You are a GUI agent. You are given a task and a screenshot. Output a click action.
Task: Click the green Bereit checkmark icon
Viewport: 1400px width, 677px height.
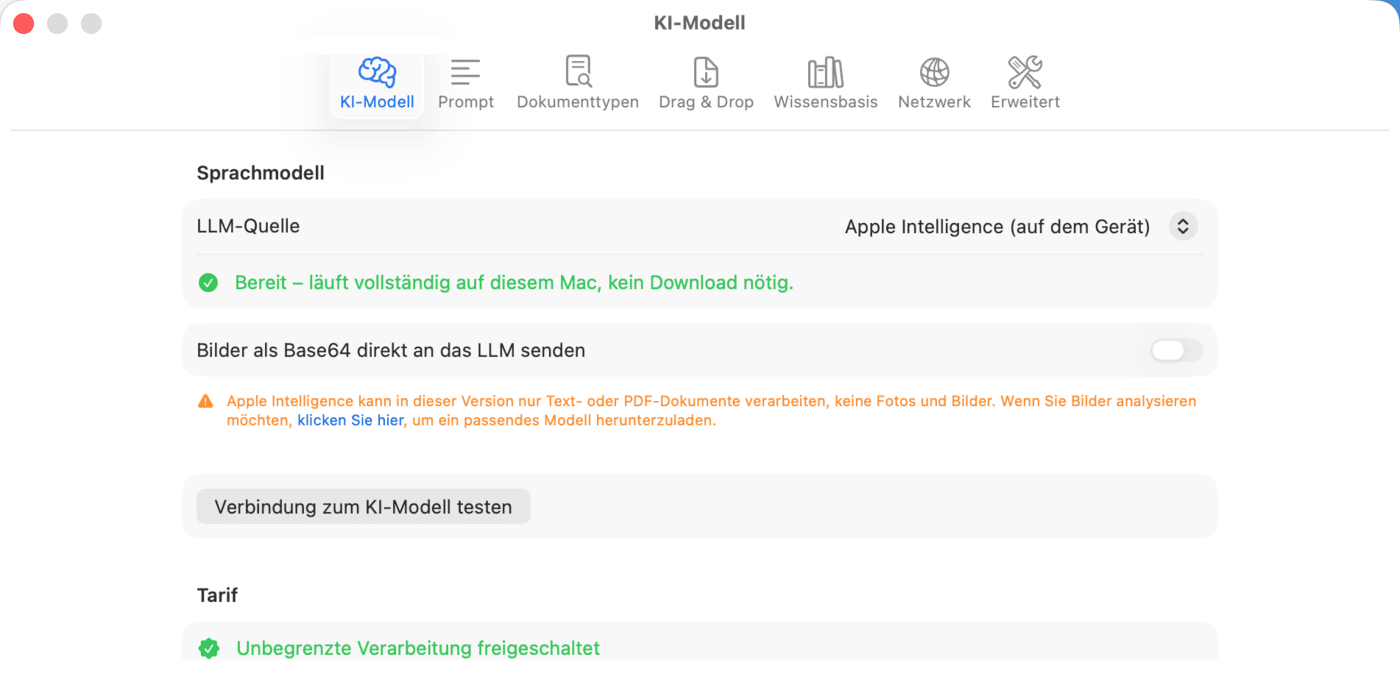208,283
